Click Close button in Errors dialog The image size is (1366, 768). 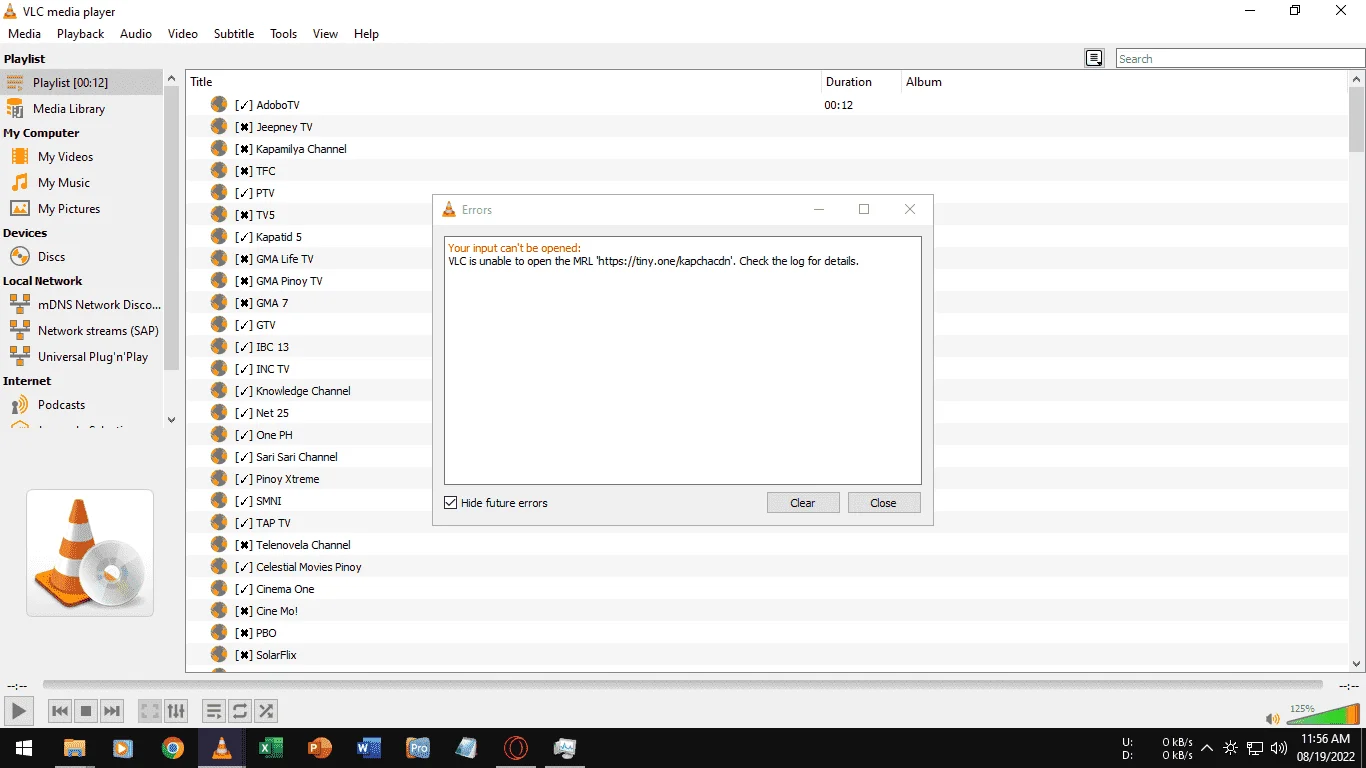[x=883, y=503]
